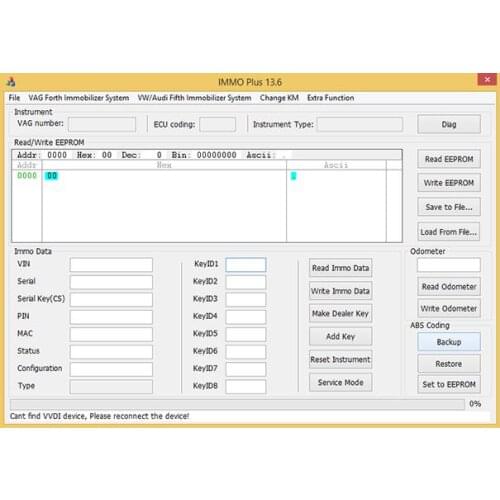Click the IMMO Plus app icon in title bar
The height and width of the screenshot is (500, 500).
tap(11, 82)
